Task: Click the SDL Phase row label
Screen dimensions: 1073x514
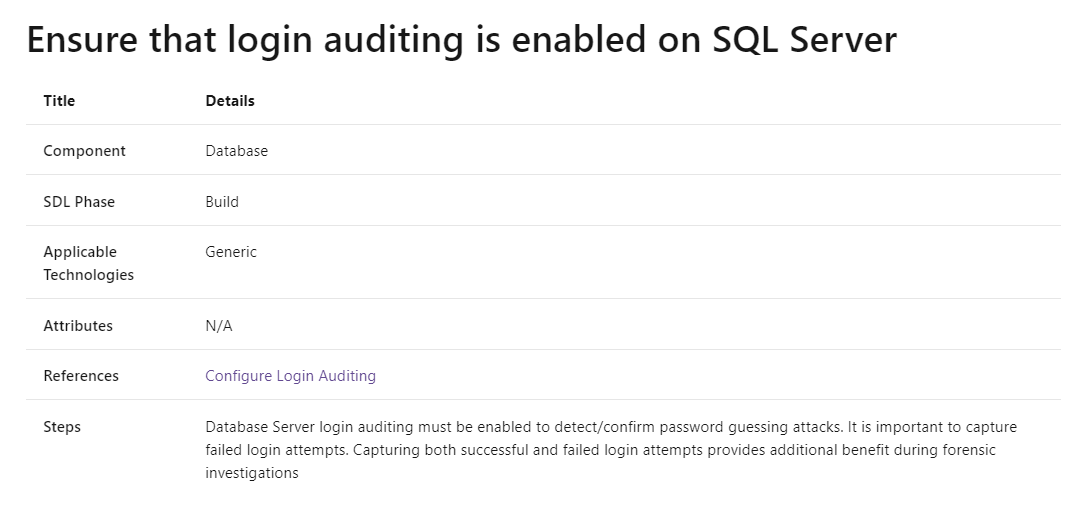Action: [79, 202]
